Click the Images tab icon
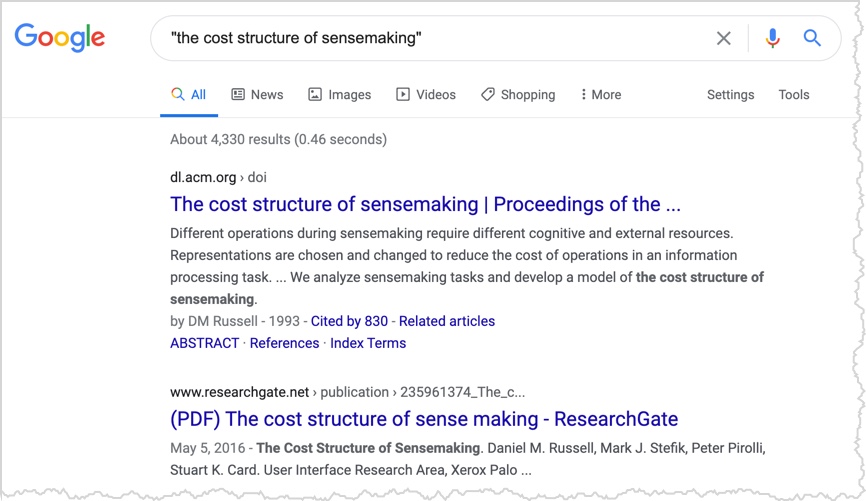Image resolution: width=866 pixels, height=501 pixels. pyautogui.click(x=315, y=94)
